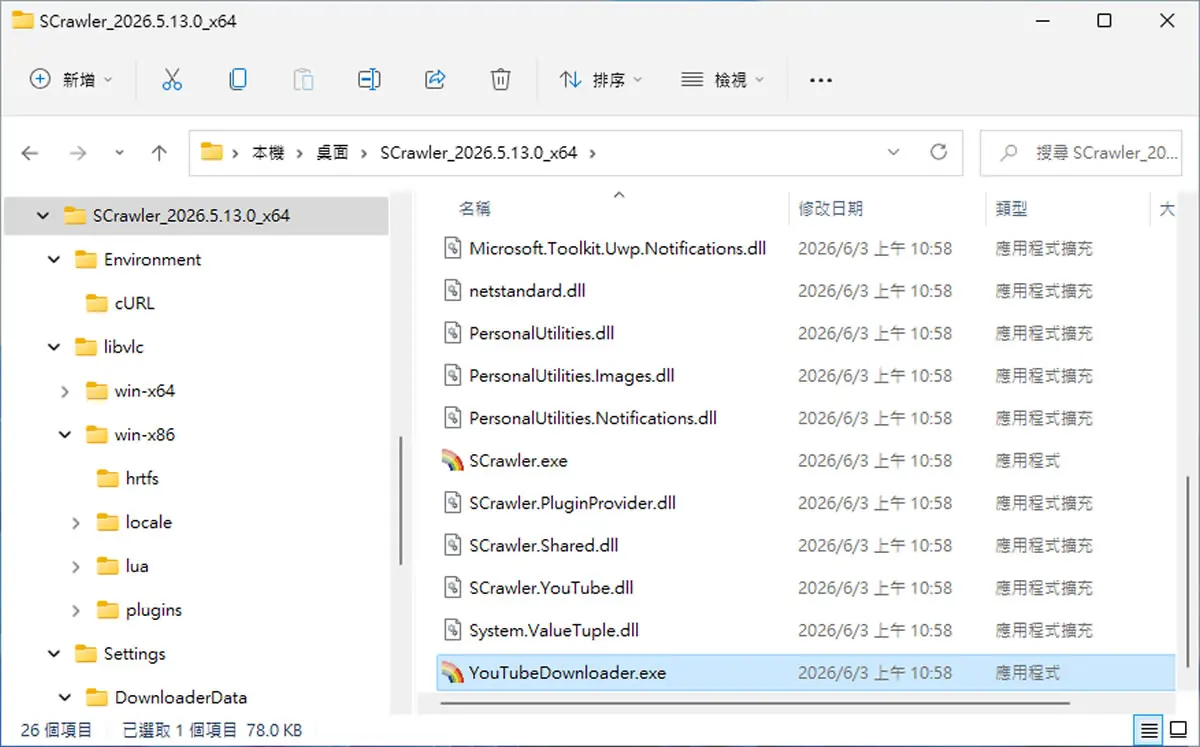The image size is (1200, 747).
Task: Click SCrawler_2026.5.13.0_x64 breadcrumb segment
Action: 479,153
